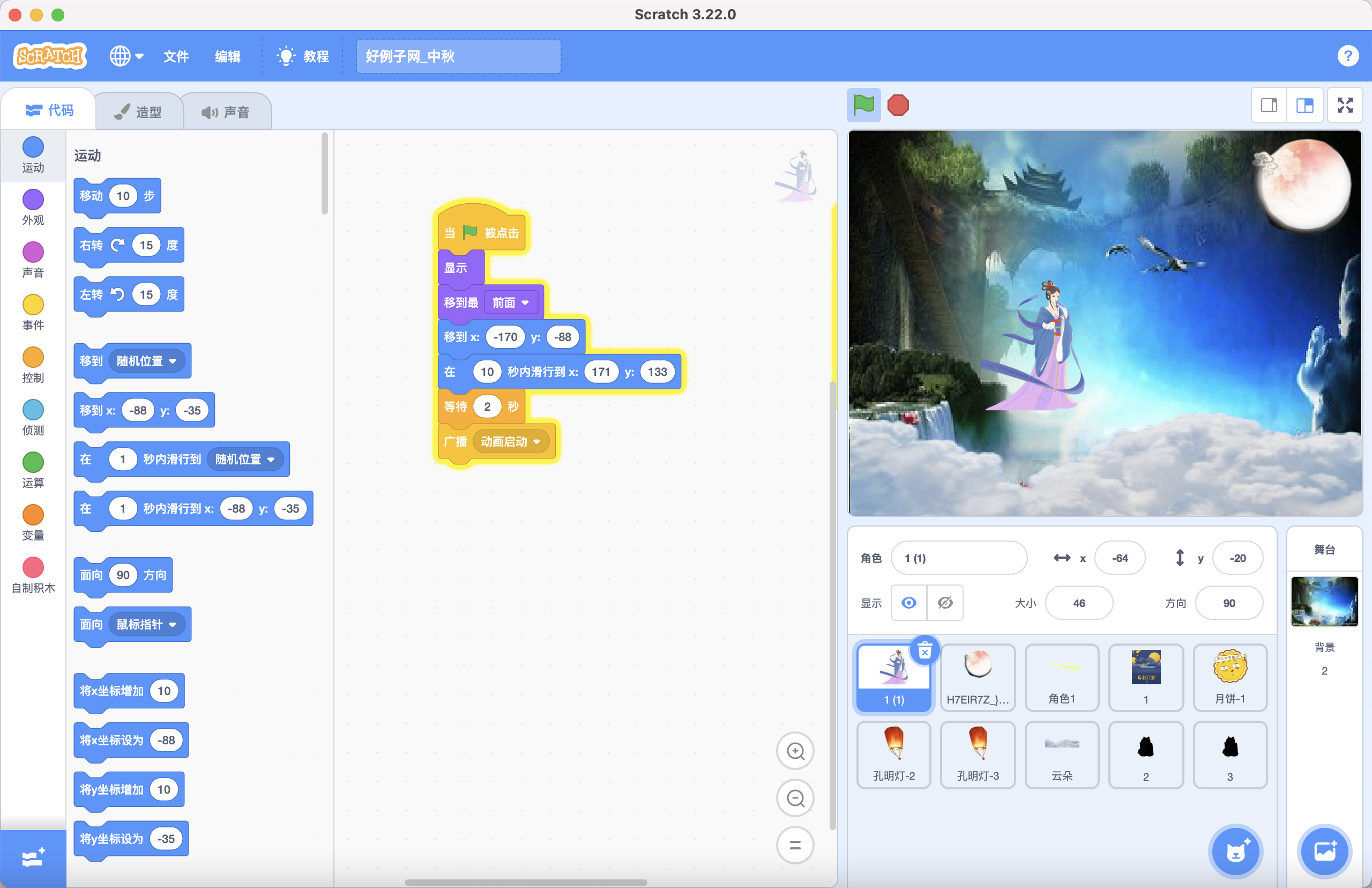The height and width of the screenshot is (888, 1372).
Task: Open 随机位置 dropdown in 移到 block
Action: pyautogui.click(x=146, y=361)
